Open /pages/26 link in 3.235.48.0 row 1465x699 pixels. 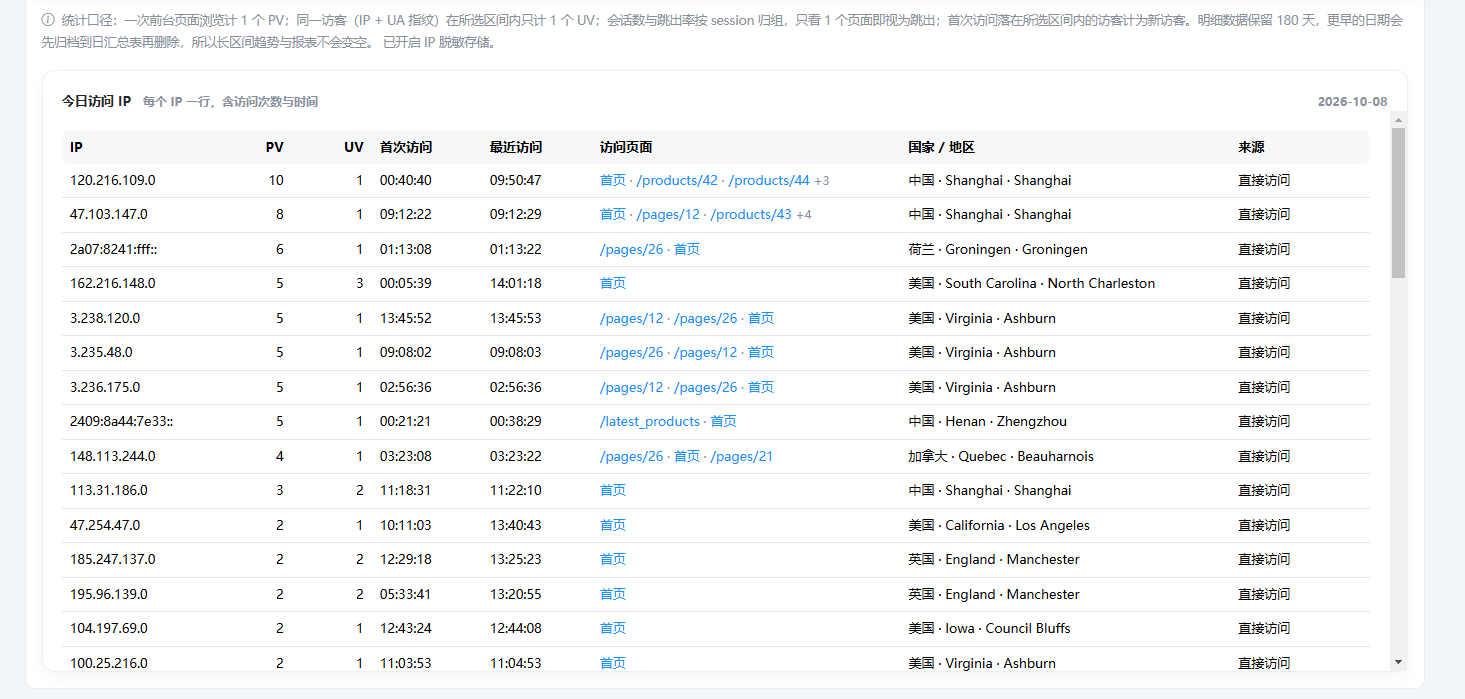[x=632, y=353]
